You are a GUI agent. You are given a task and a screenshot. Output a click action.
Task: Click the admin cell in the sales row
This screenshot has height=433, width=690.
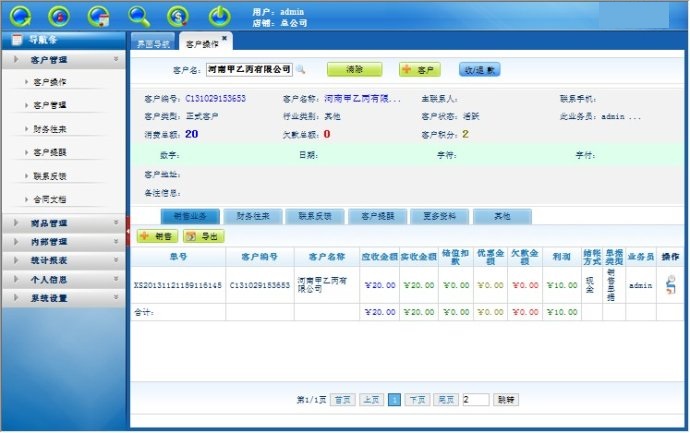click(x=640, y=285)
